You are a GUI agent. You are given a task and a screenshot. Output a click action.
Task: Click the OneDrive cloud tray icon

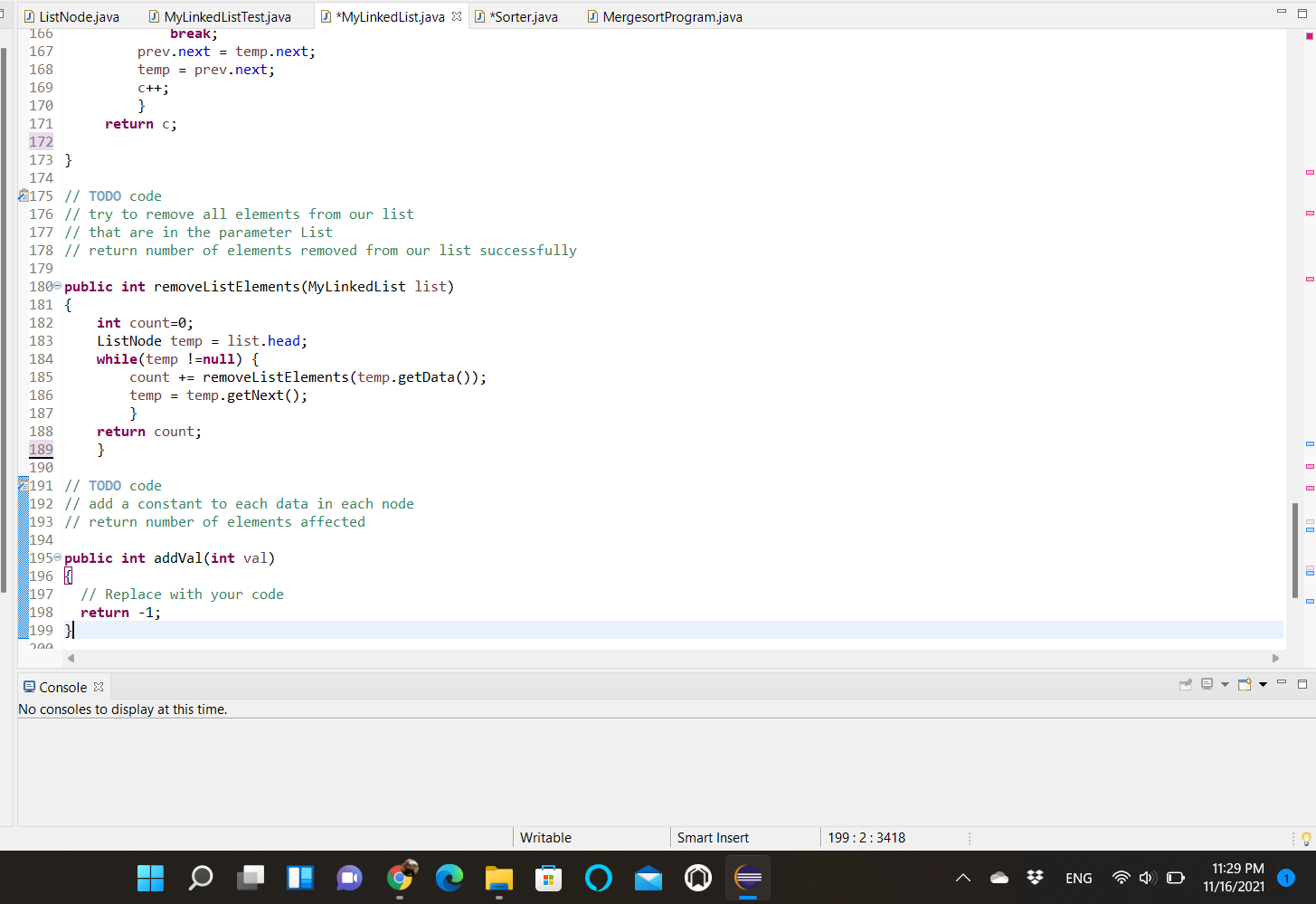pyautogui.click(x=999, y=878)
